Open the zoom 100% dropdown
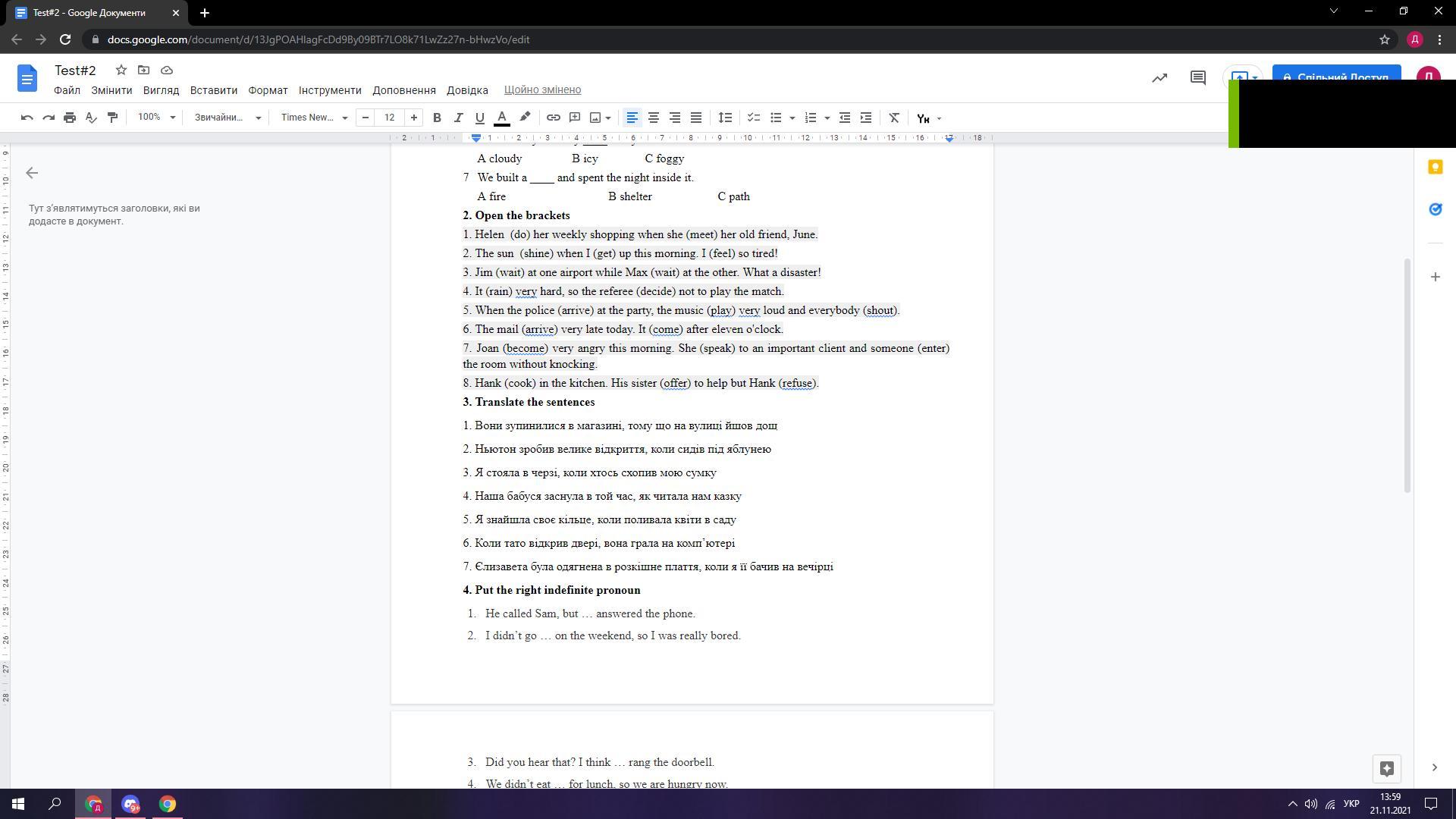Image resolution: width=1456 pixels, height=819 pixels. point(156,118)
